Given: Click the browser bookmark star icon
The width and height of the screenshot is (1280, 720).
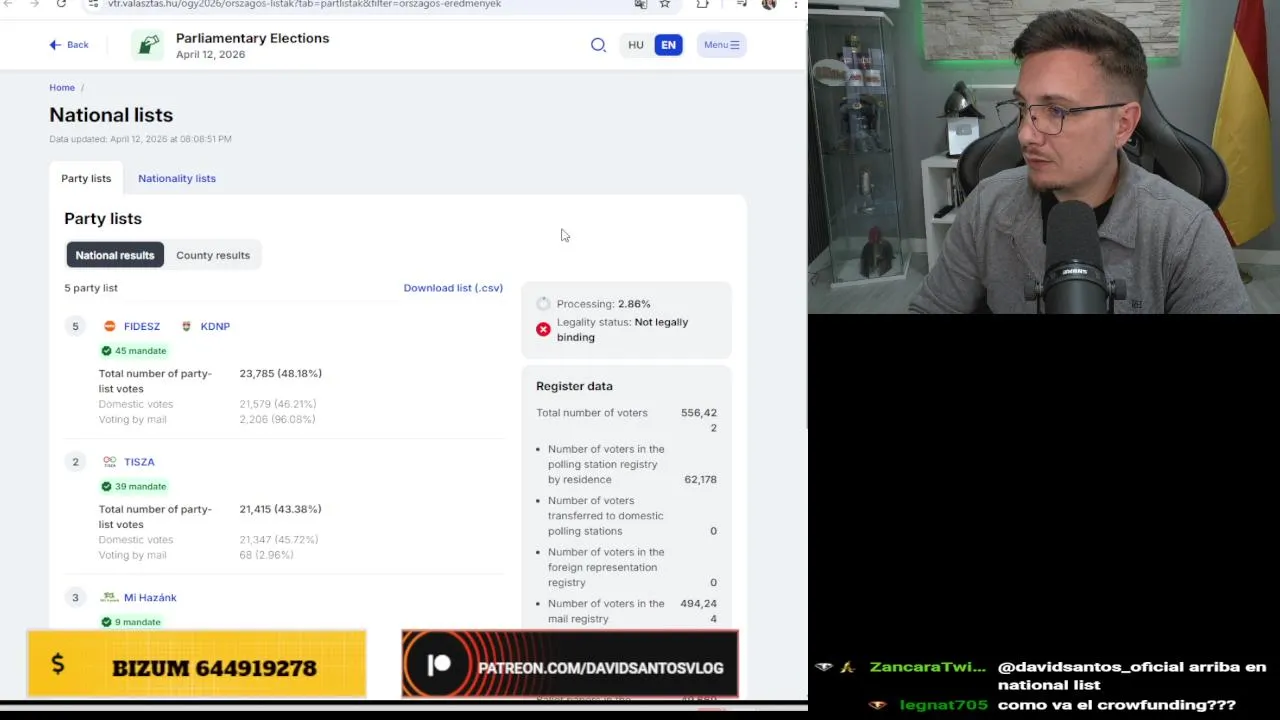Looking at the screenshot, I should [665, 4].
